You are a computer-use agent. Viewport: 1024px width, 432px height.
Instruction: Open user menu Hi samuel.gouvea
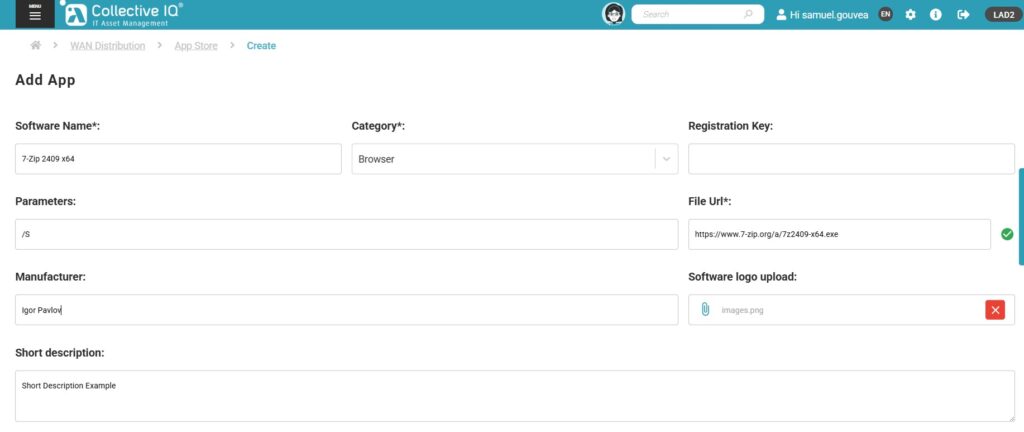click(x=822, y=15)
